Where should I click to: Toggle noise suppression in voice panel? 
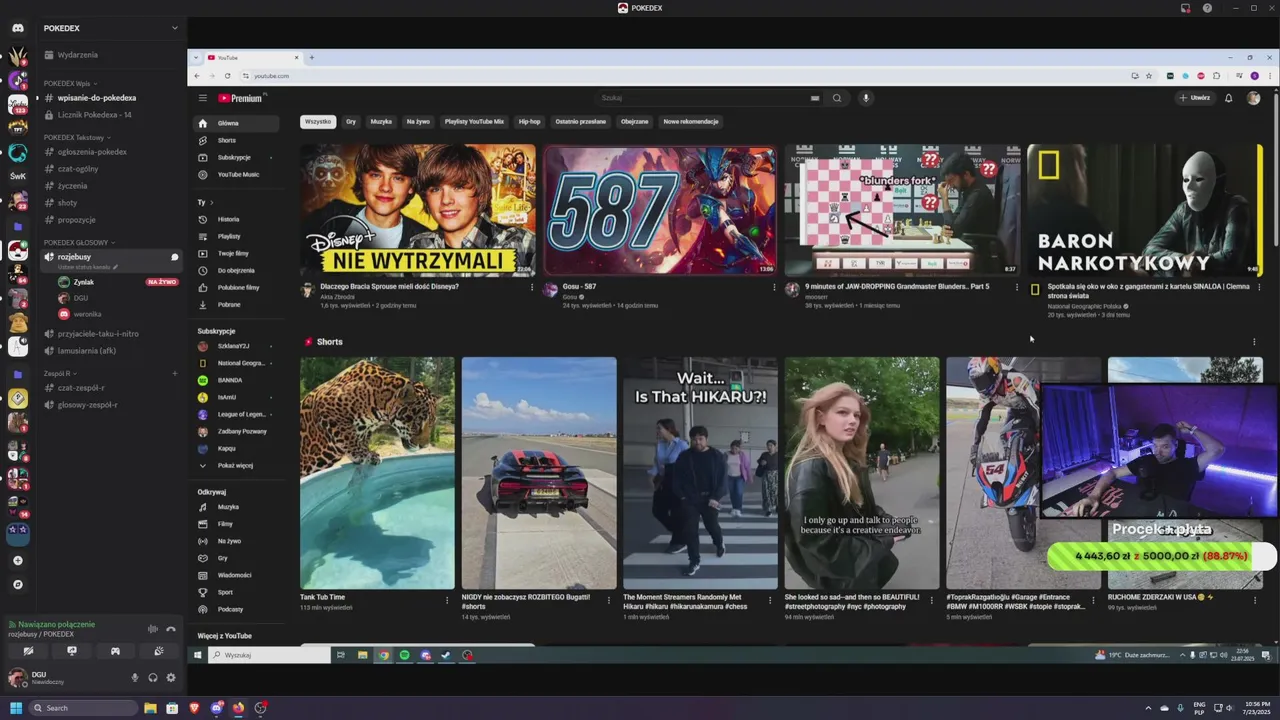tap(153, 629)
